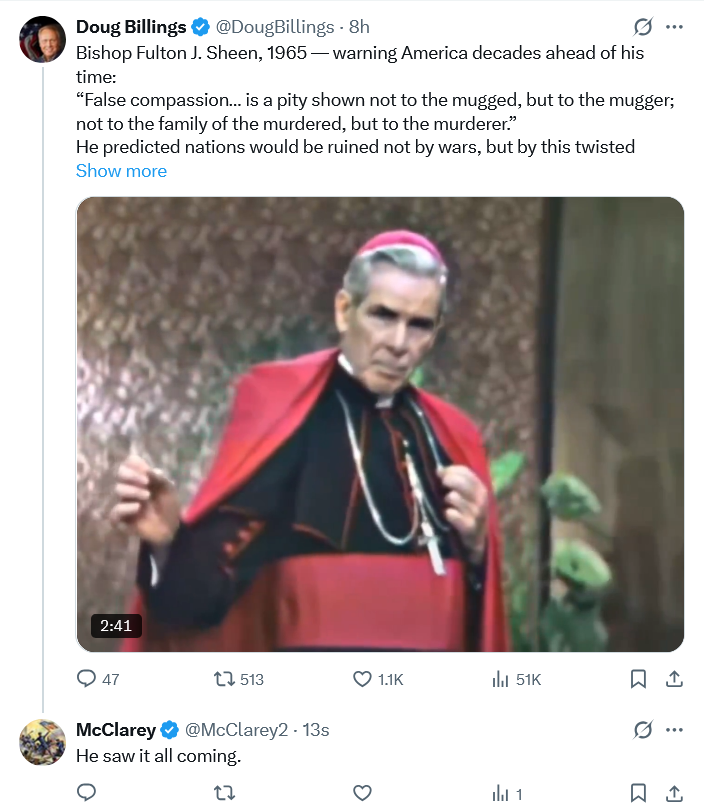Open Doug Billings' profile picture
Viewport: 704px width, 810px height.
click(41, 39)
